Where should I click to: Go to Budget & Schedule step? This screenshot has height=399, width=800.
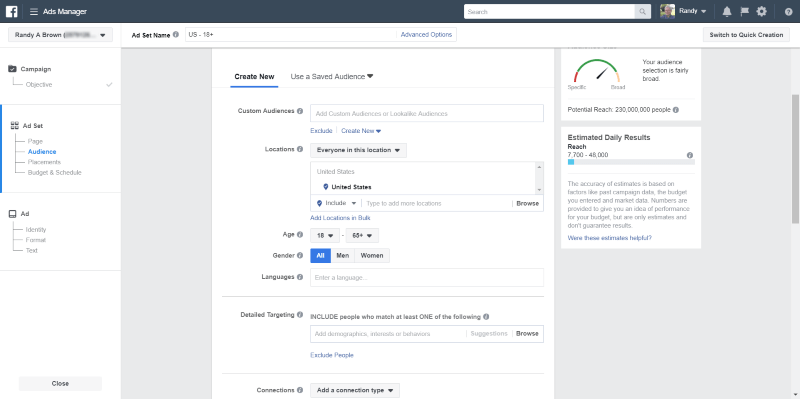click(x=54, y=172)
